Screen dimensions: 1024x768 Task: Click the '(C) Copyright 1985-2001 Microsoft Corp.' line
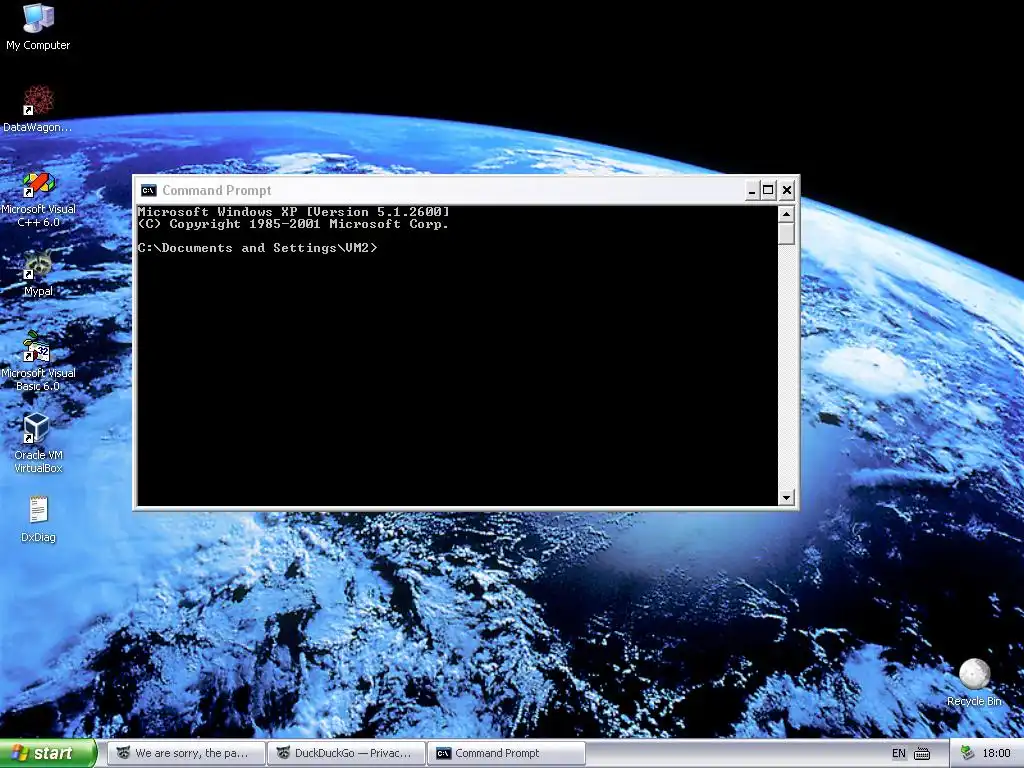coord(293,224)
